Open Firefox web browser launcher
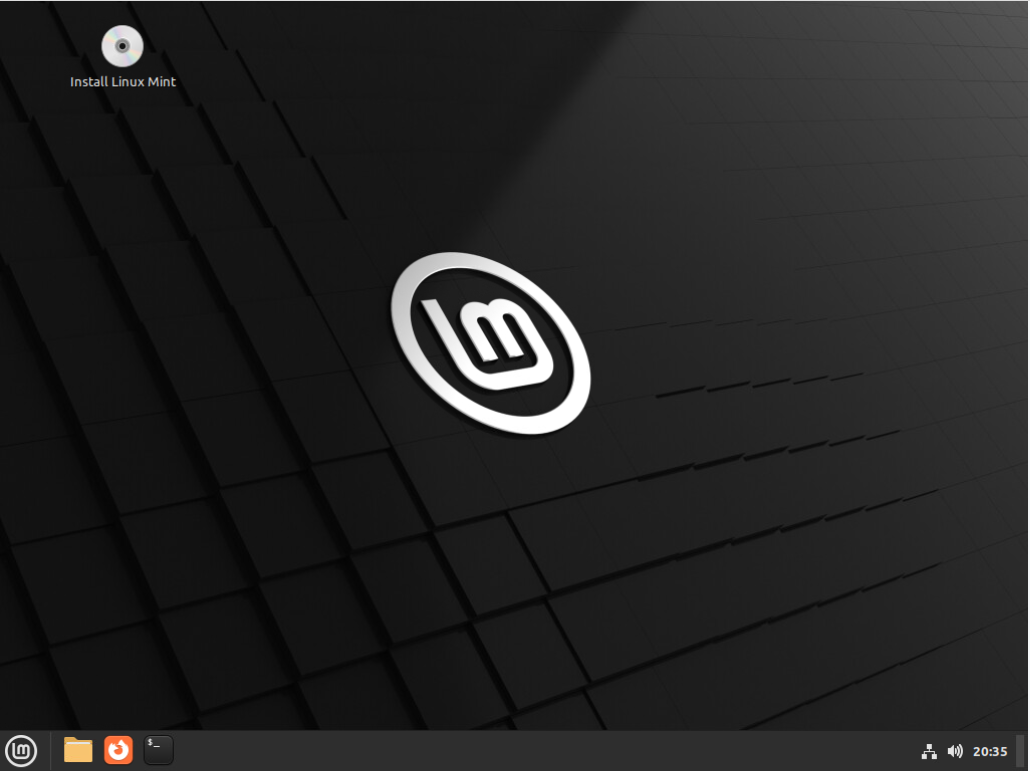Viewport: 1030px width, 771px height. click(x=118, y=750)
